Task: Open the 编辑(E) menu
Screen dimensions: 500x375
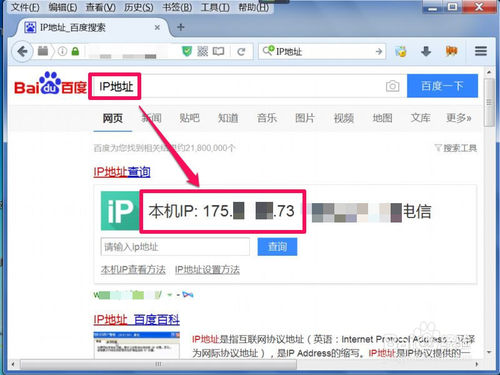Action: [63, 7]
